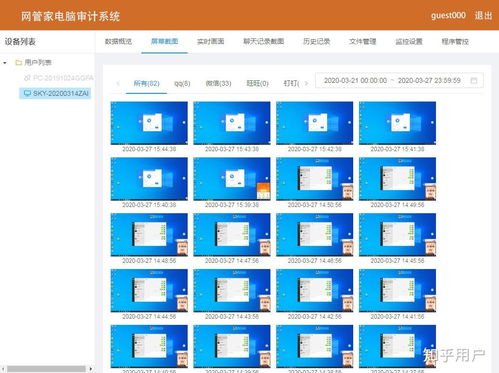Image resolution: width=499 pixels, height=373 pixels.
Task: Click the sidebar horizontal scrollbar
Action: point(46,369)
